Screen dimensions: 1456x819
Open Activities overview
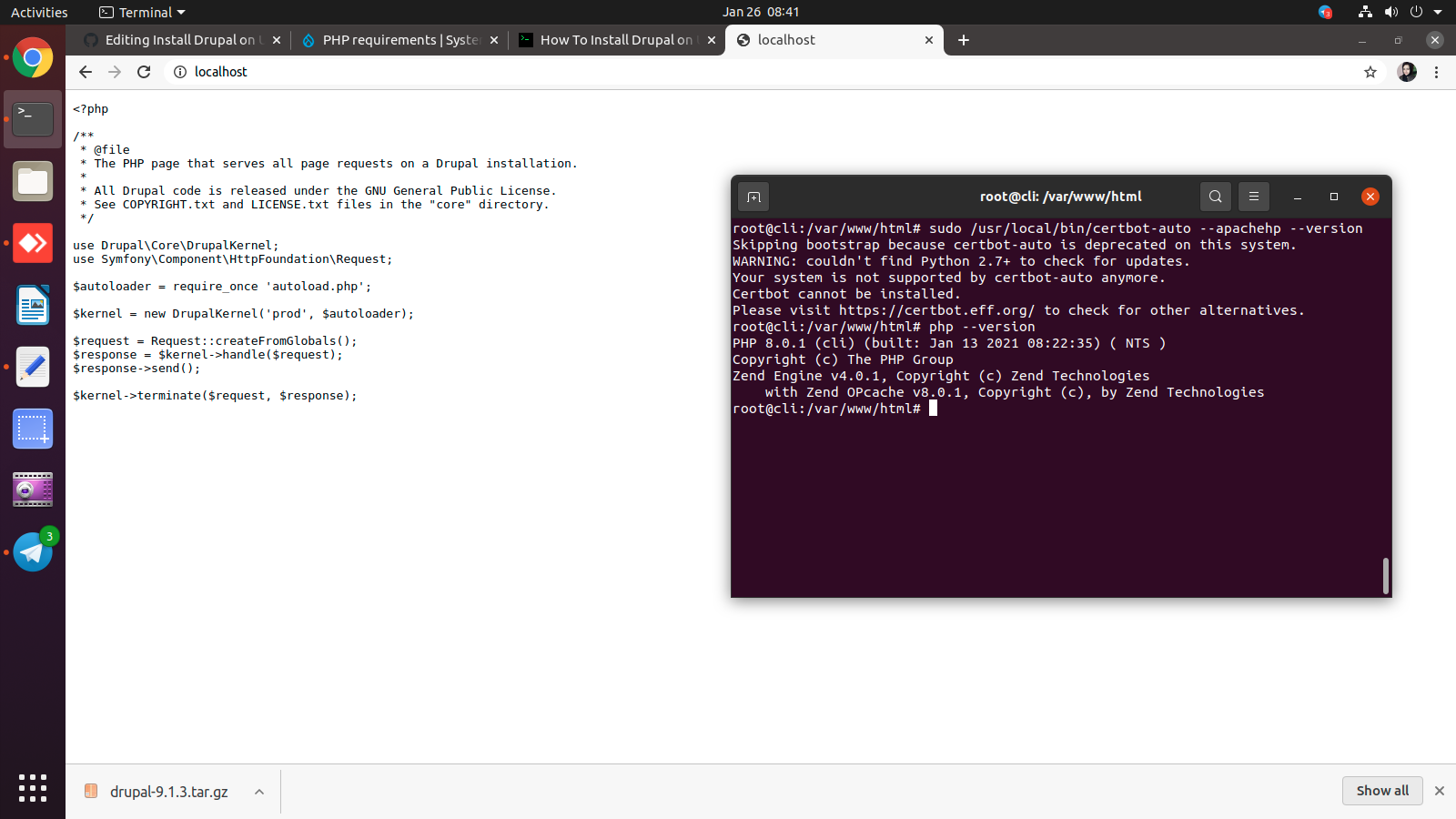click(x=39, y=12)
